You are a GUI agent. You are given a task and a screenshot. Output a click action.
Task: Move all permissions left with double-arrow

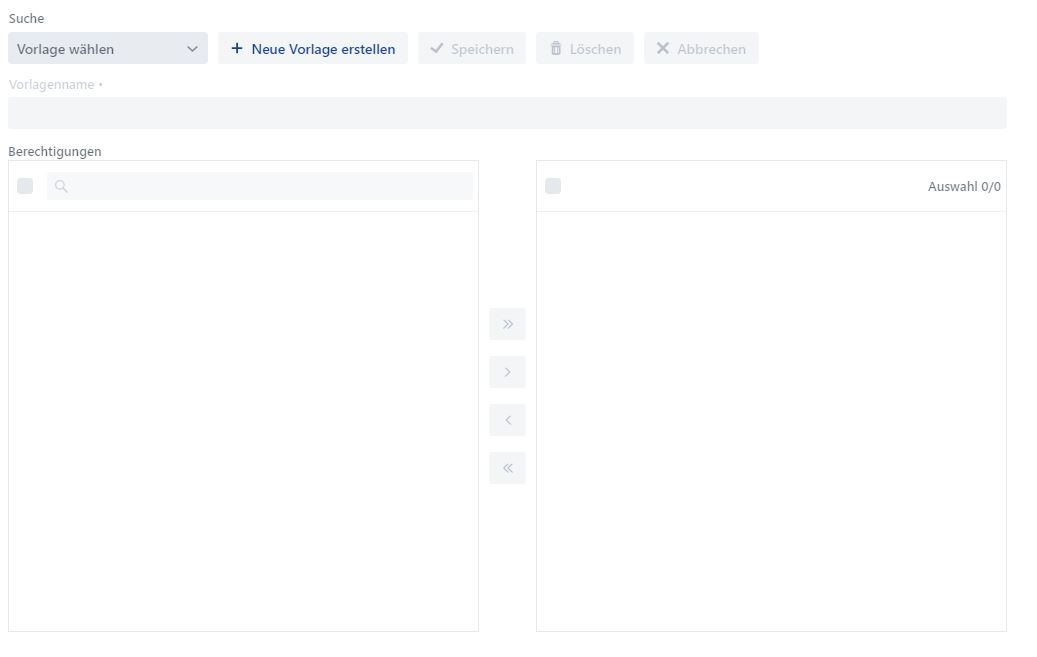(x=507, y=468)
